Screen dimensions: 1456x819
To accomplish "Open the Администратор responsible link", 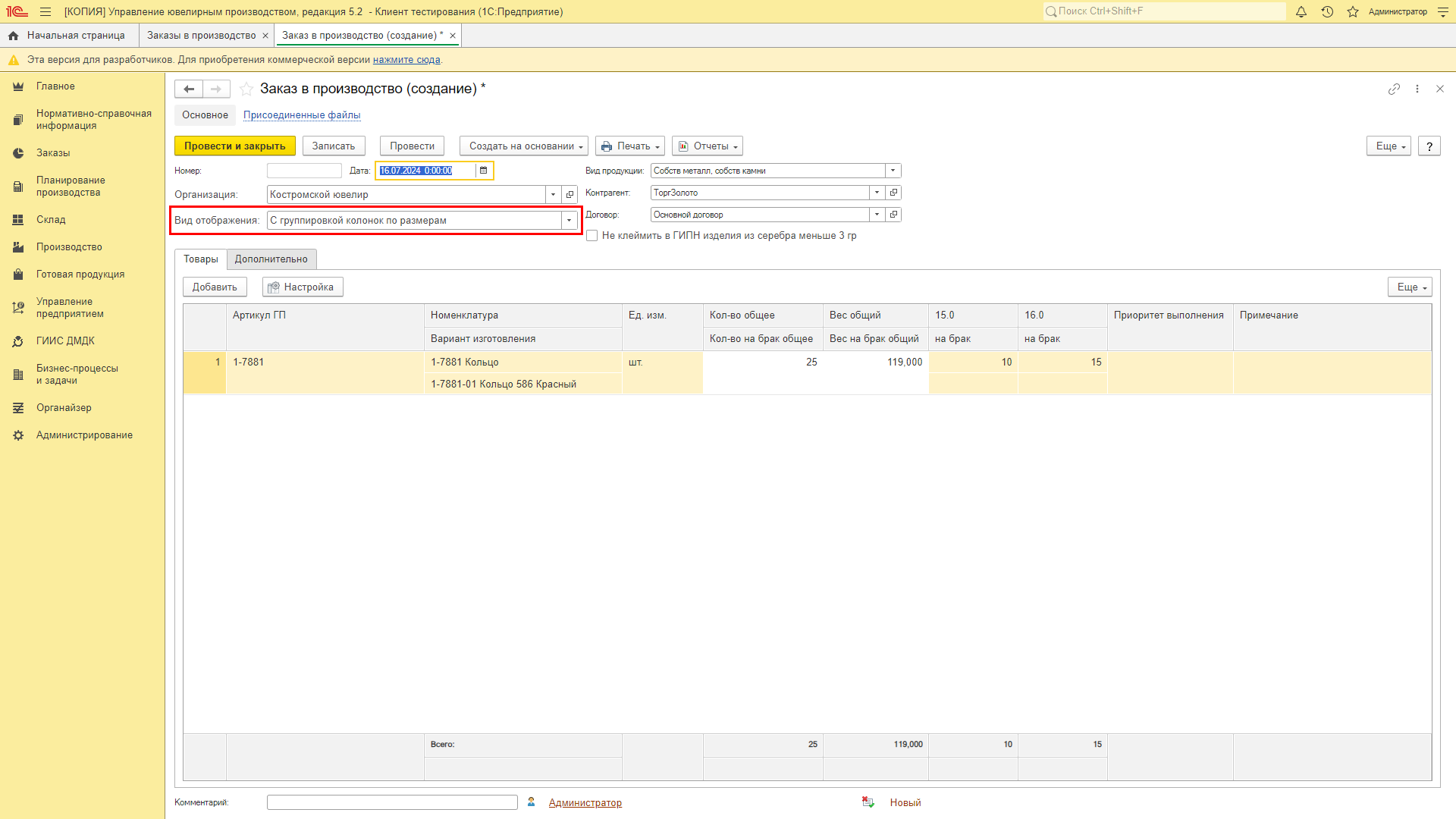I will (x=585, y=803).
